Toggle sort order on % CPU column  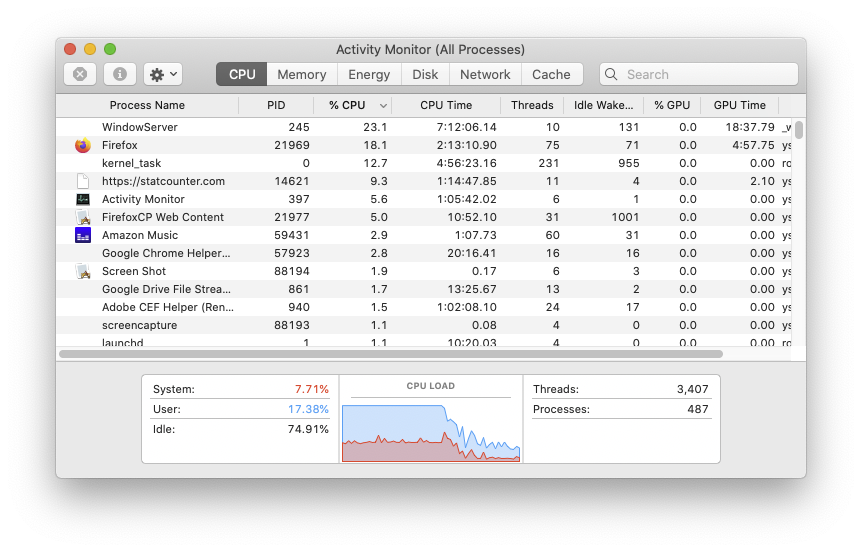[352, 105]
